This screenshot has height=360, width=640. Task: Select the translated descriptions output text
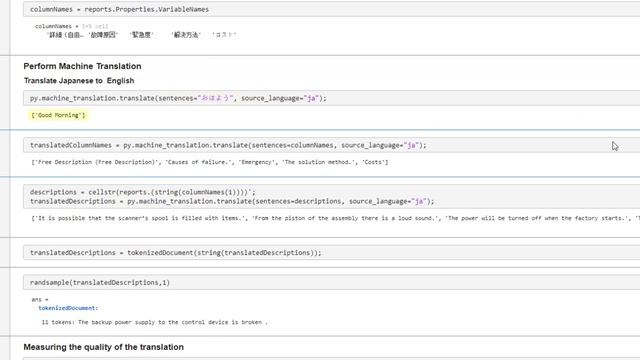(336, 218)
